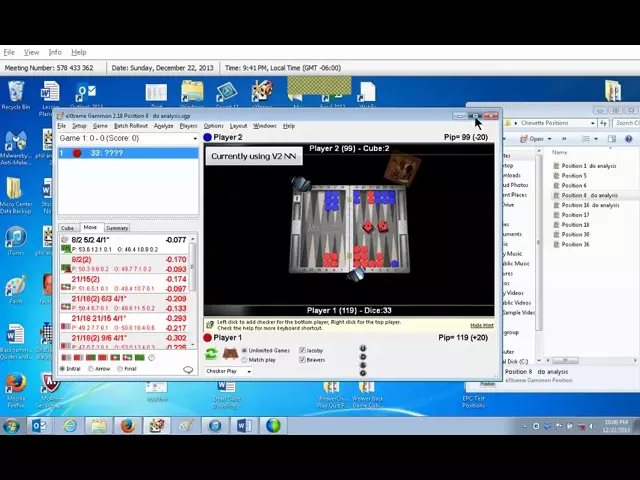
Task: Click the round D button
Action: pyautogui.click(x=363, y=357)
